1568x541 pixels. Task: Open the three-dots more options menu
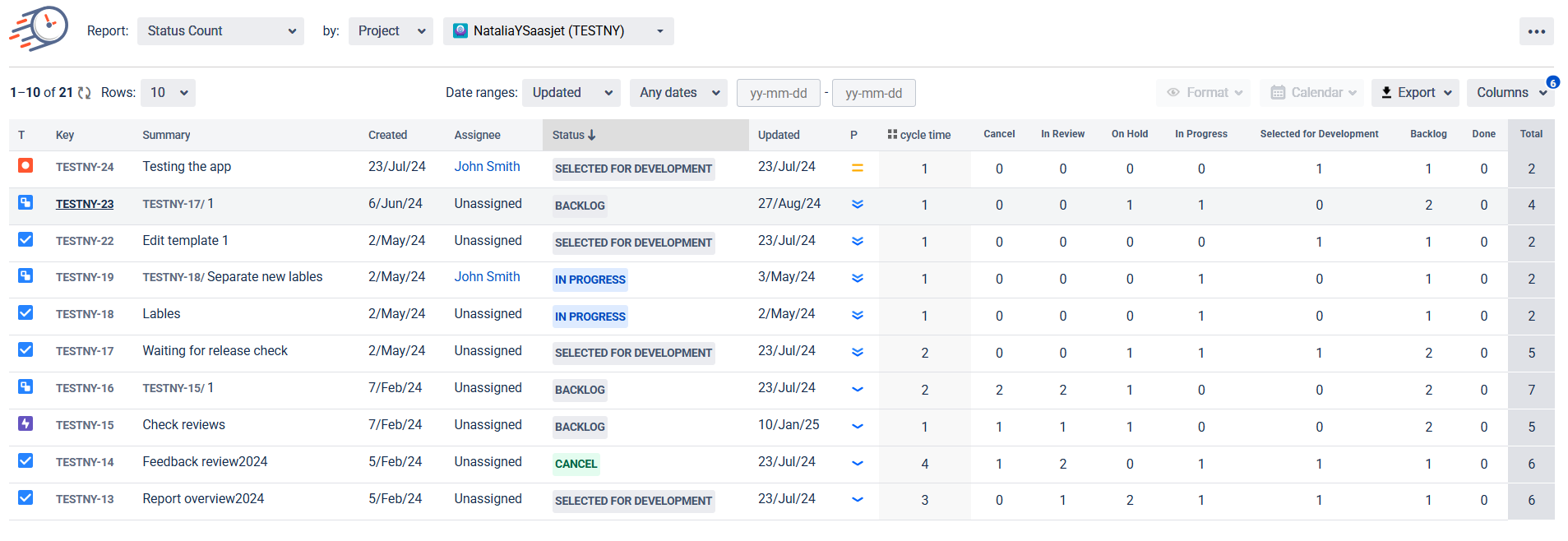point(1536,31)
